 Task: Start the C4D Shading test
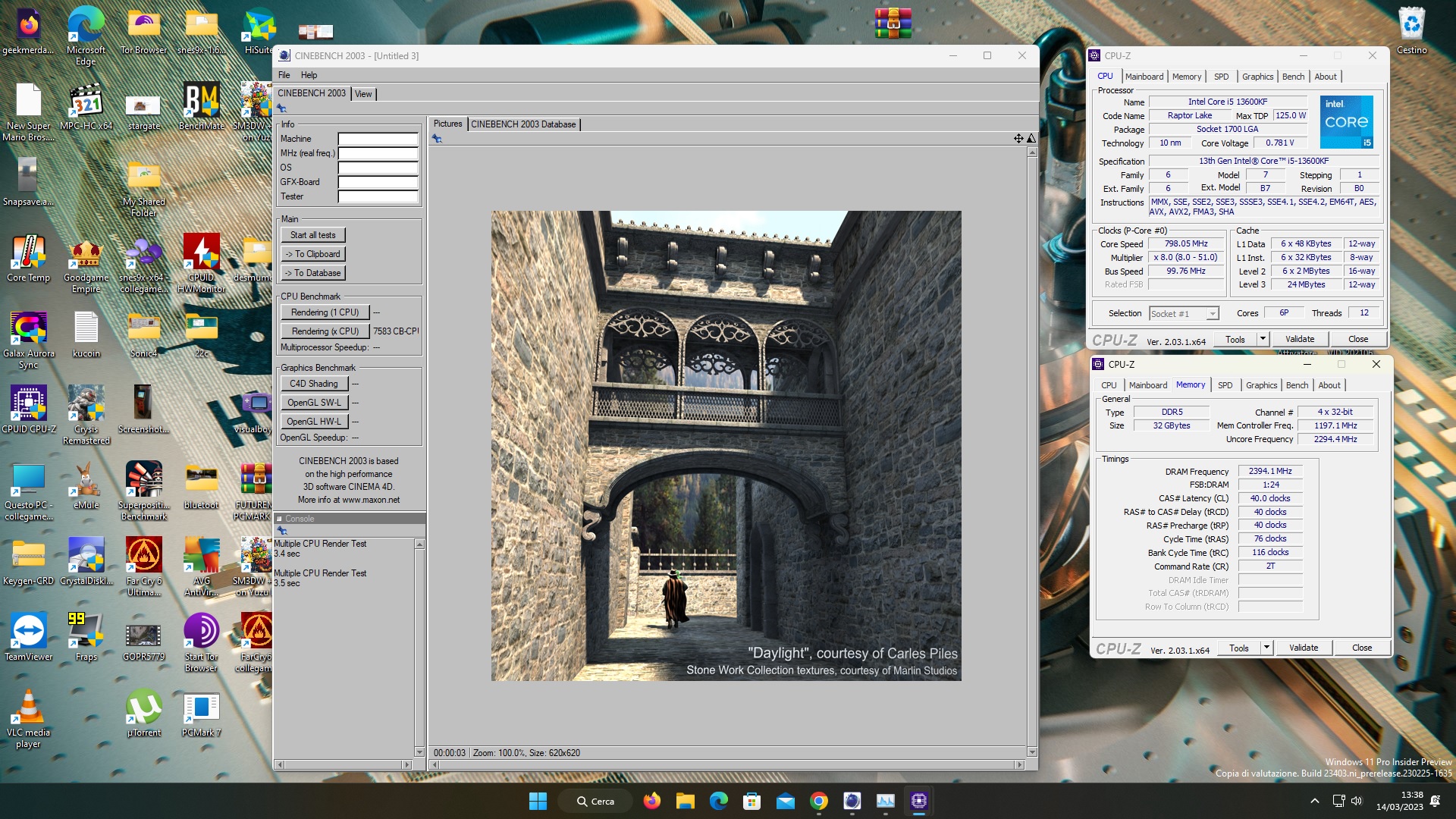(x=313, y=384)
